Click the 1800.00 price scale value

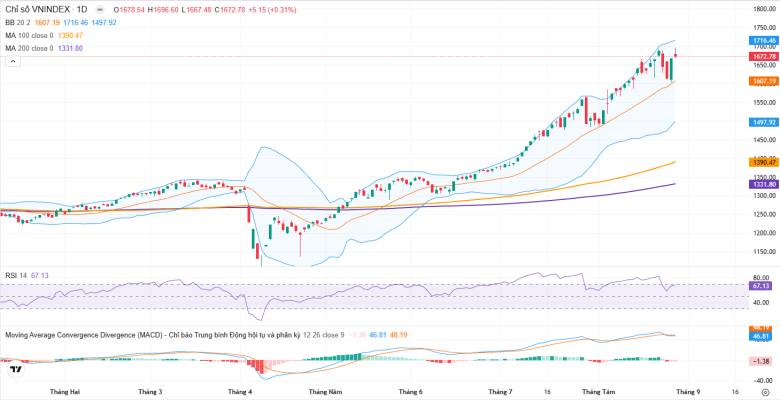(x=766, y=9)
